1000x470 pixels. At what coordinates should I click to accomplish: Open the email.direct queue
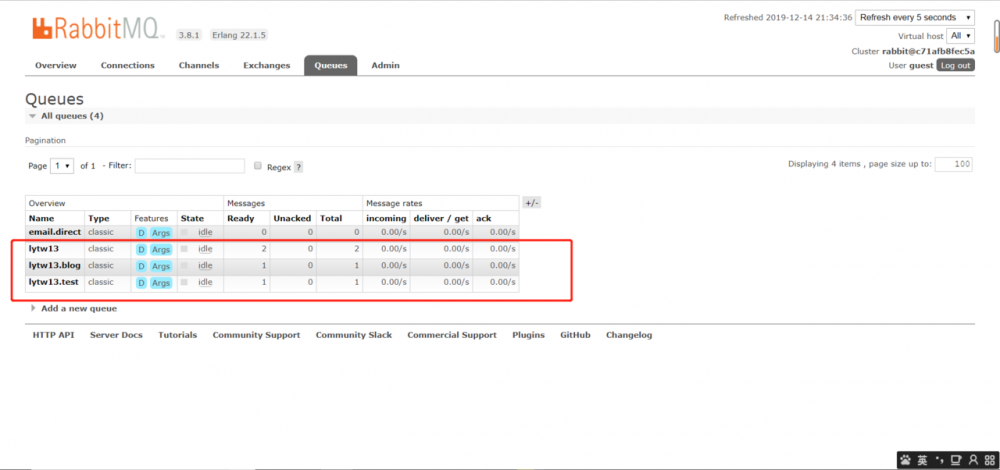click(55, 232)
